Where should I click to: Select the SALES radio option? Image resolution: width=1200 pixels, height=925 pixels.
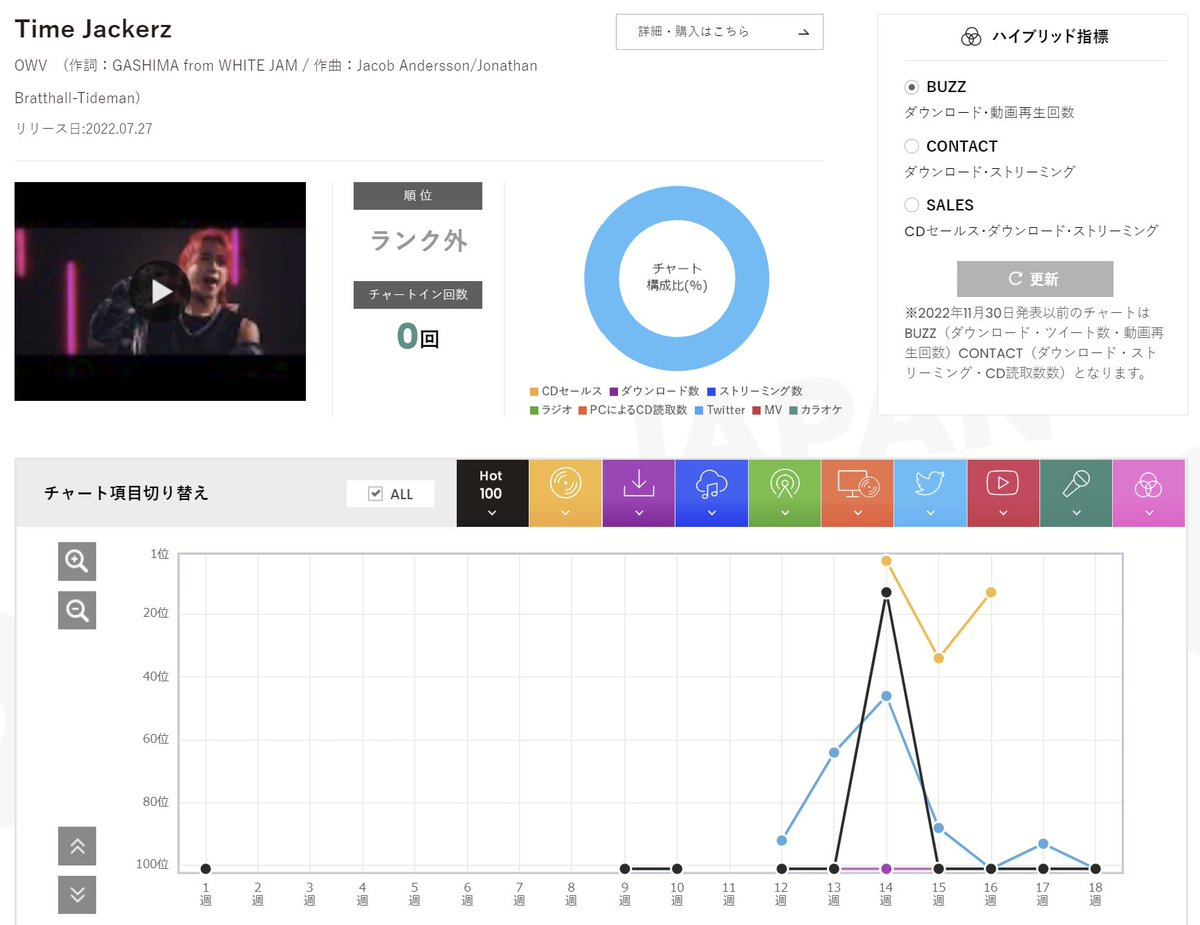coord(911,205)
